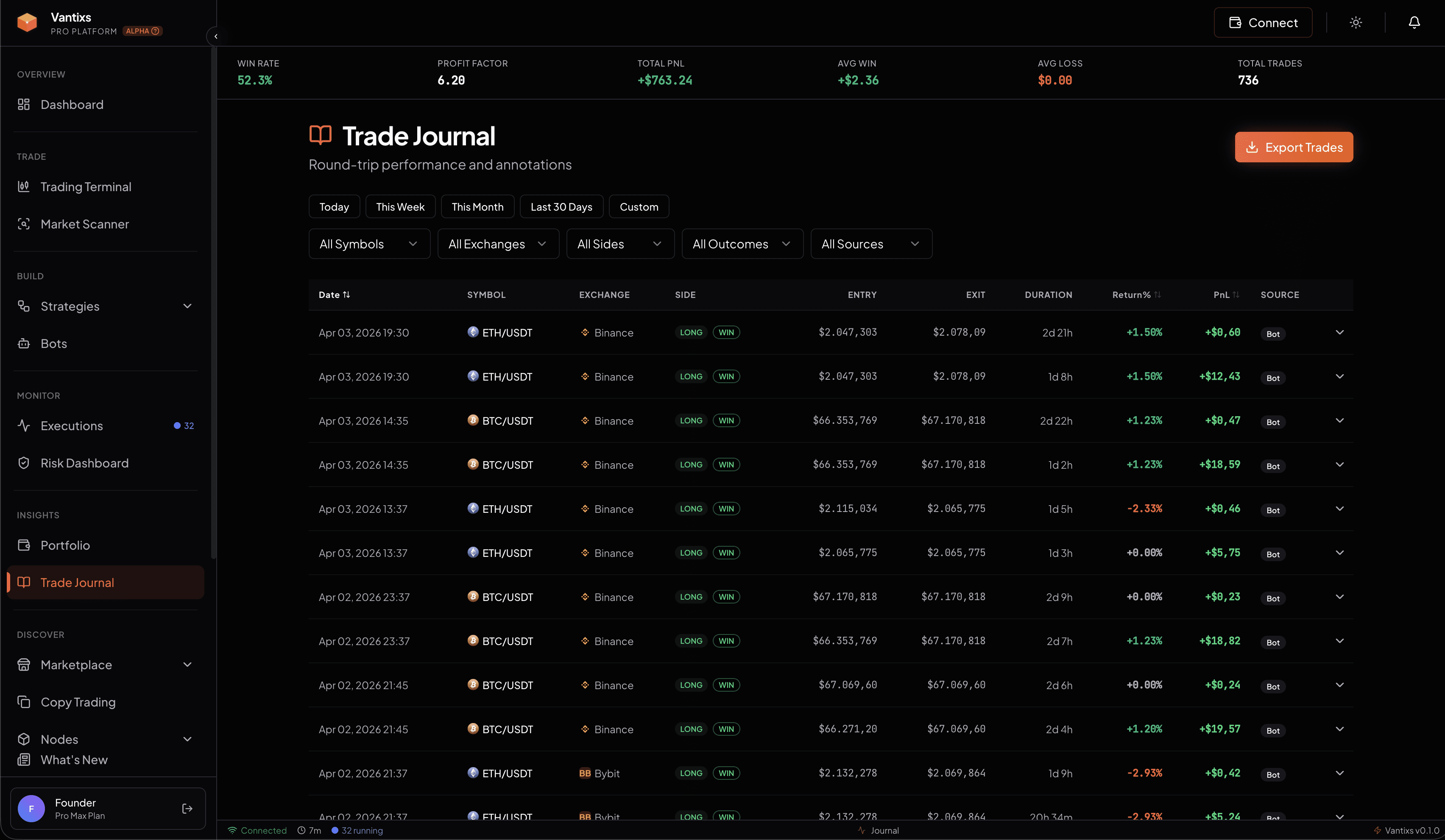Open the All Symbols dropdown

pyautogui.click(x=369, y=244)
